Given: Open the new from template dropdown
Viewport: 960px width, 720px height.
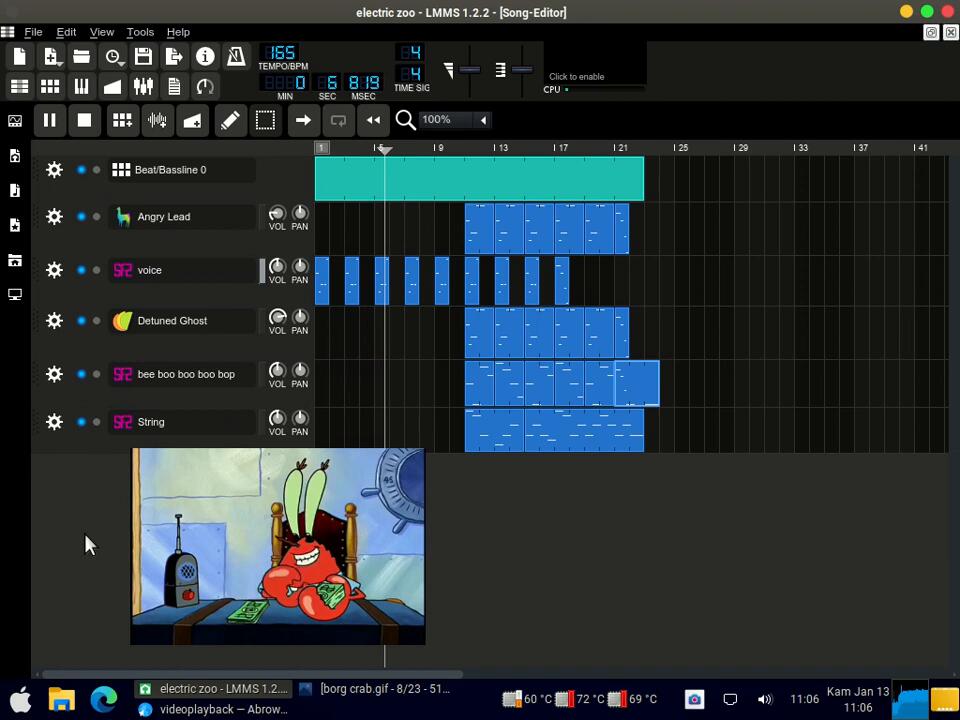Looking at the screenshot, I should point(50,57).
